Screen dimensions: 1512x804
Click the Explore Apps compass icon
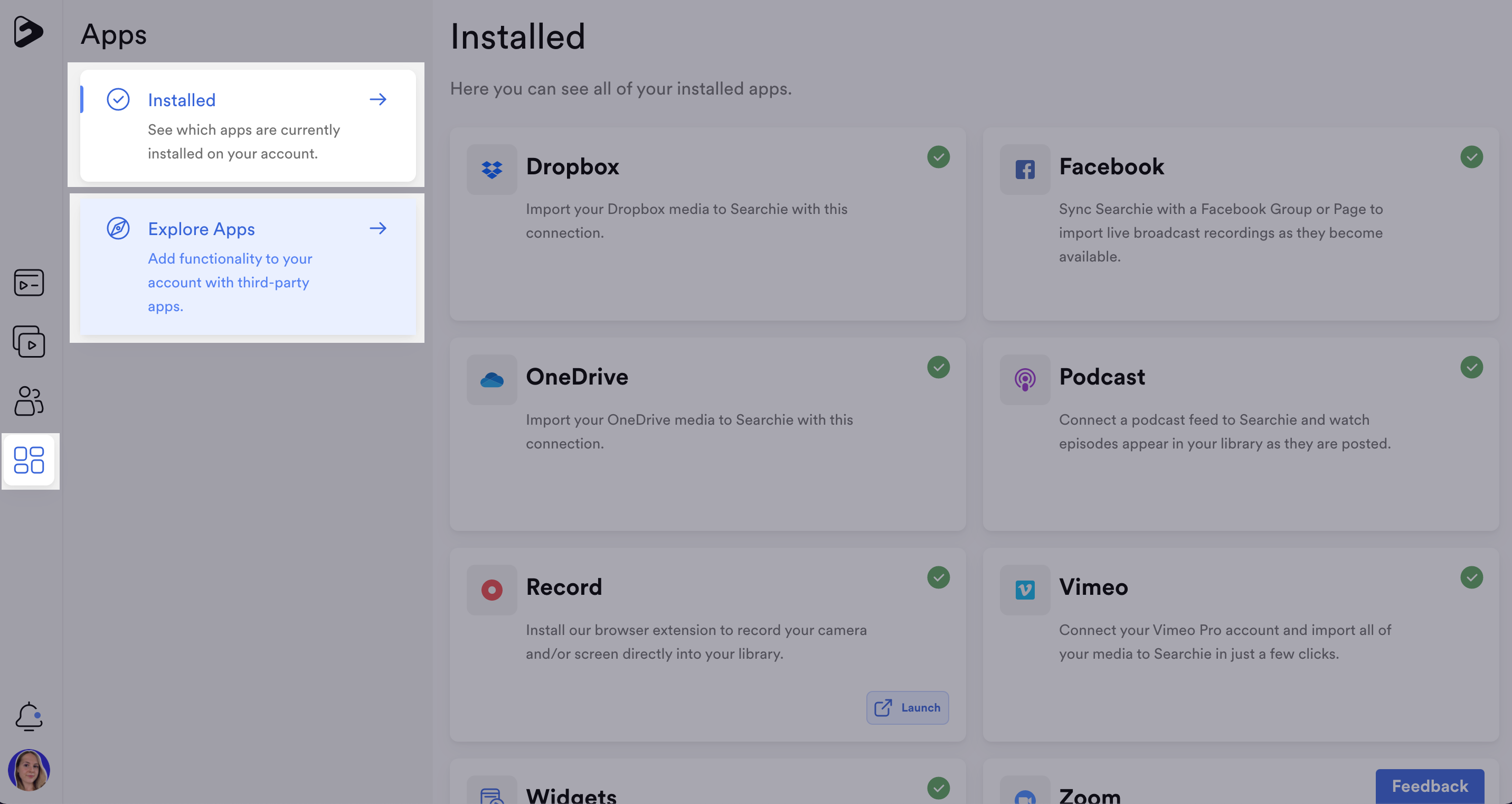click(x=118, y=228)
